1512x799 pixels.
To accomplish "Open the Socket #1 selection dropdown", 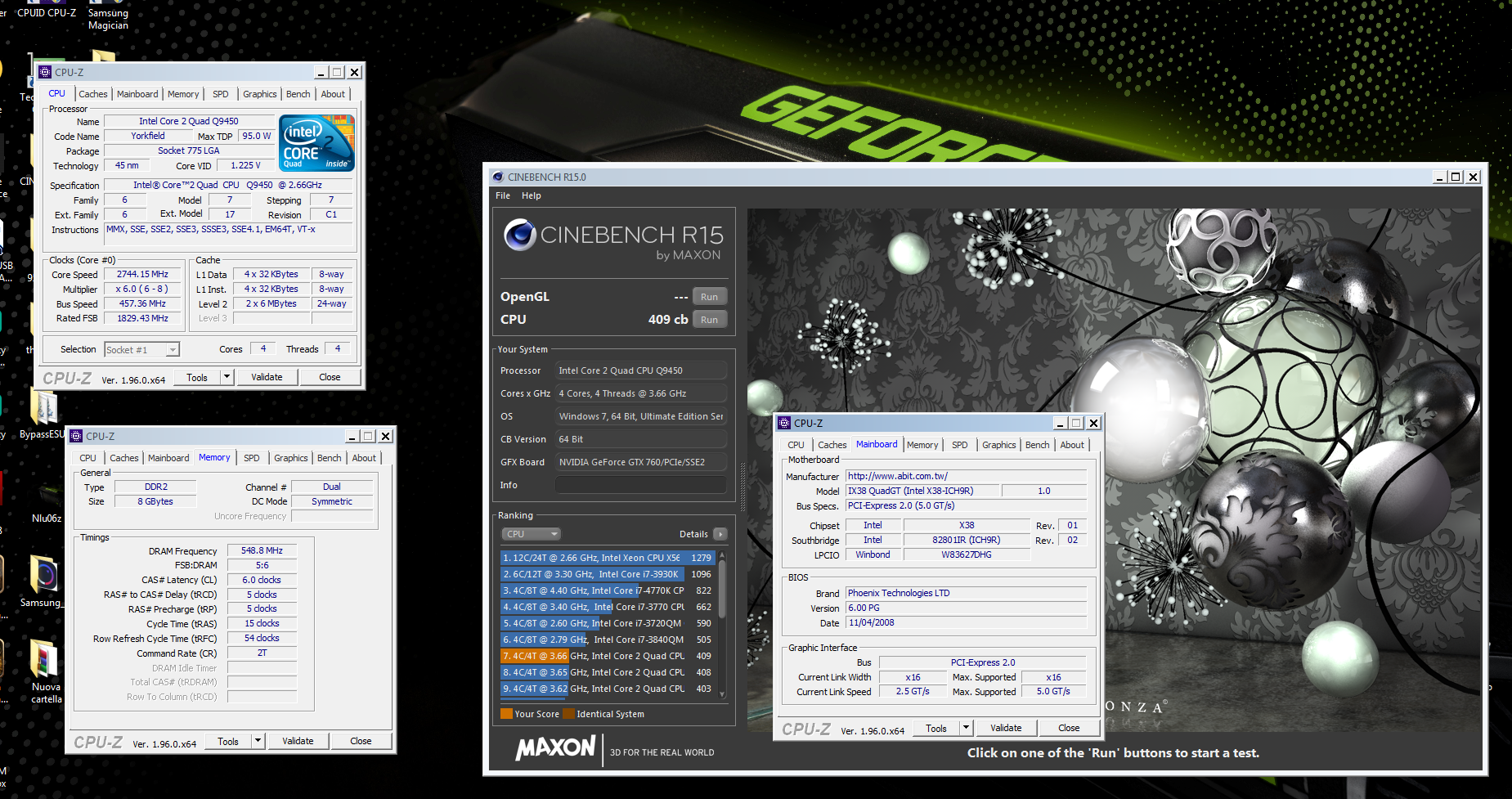I will (x=141, y=350).
